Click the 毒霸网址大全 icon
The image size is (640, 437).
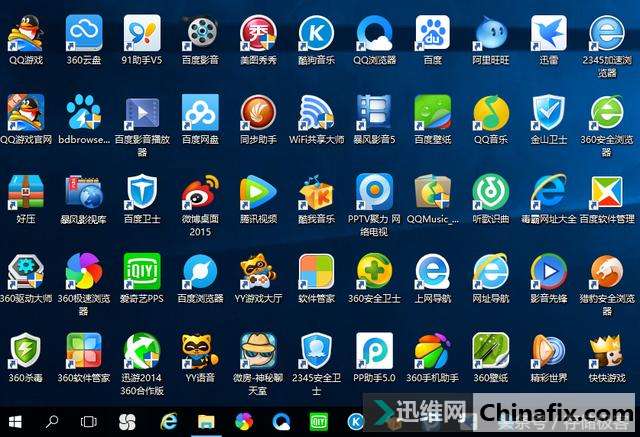549,192
